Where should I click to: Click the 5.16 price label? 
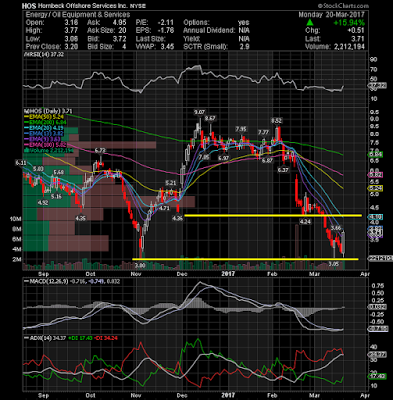click(56, 197)
